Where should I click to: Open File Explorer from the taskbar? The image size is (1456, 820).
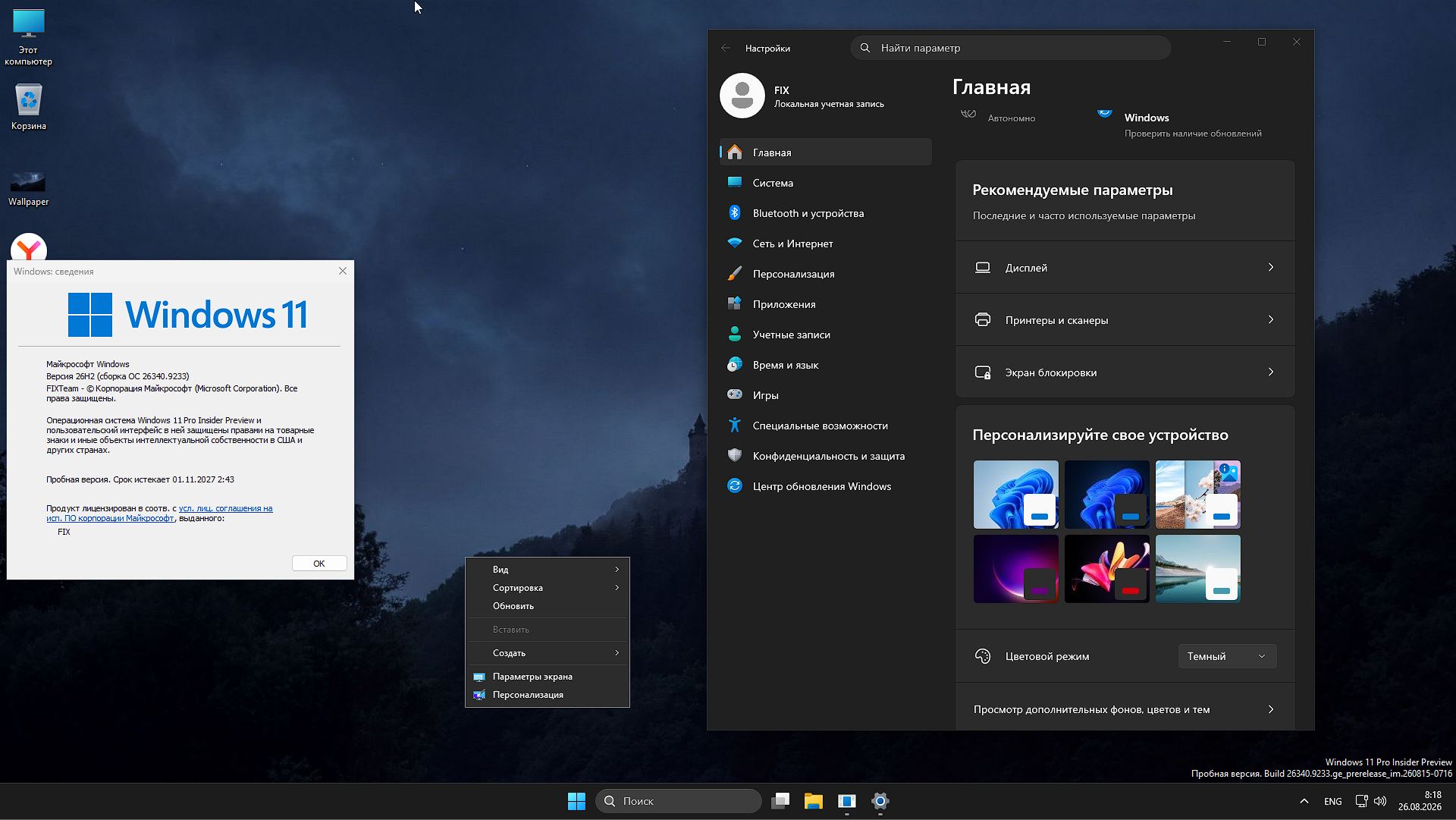(x=814, y=801)
